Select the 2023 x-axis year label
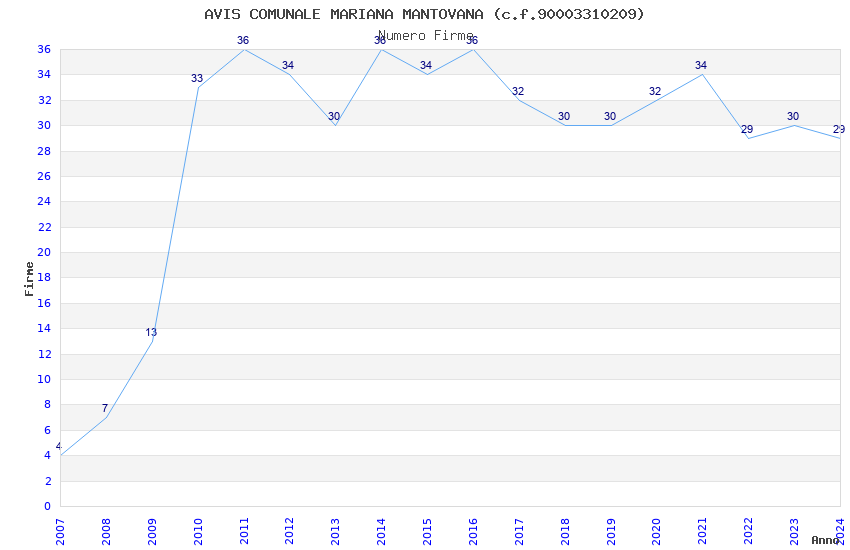The image size is (850, 550). (x=795, y=532)
